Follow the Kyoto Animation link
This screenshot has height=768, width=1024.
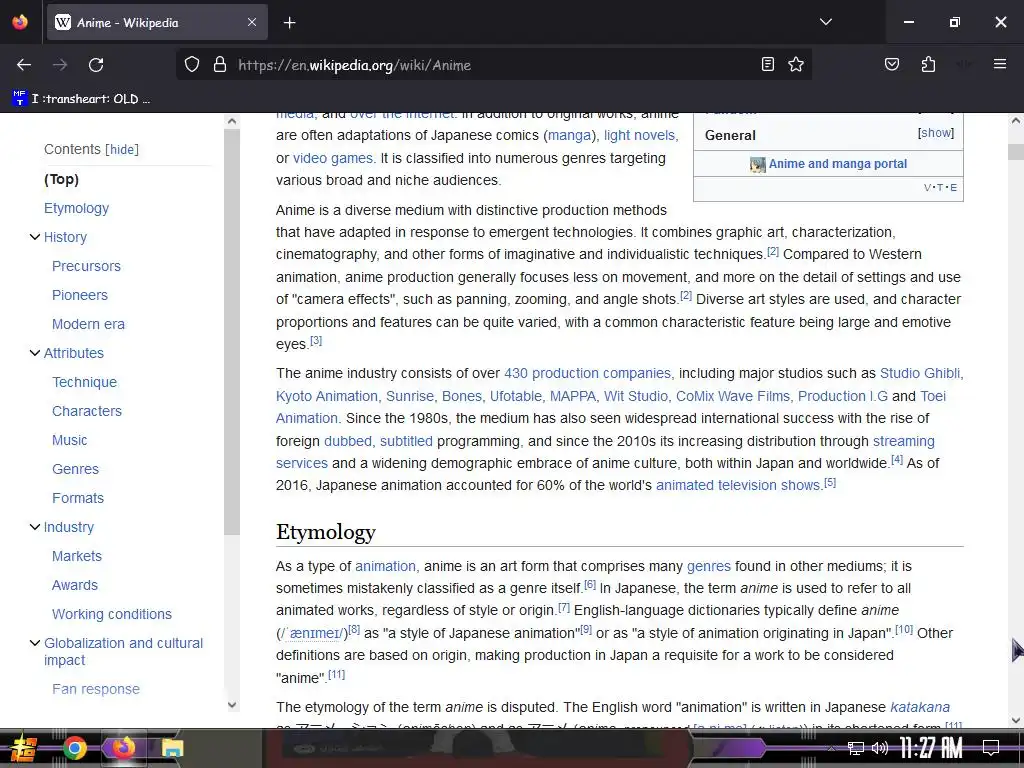pyautogui.click(x=327, y=396)
